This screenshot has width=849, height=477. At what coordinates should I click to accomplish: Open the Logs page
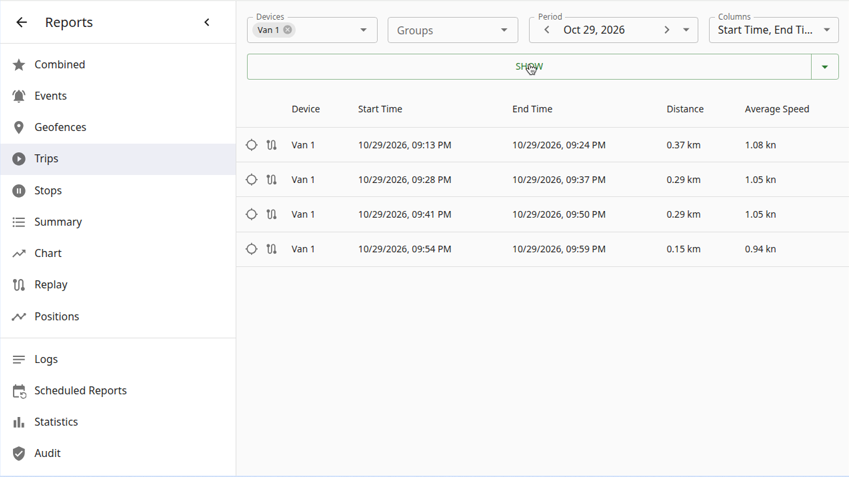point(118,360)
